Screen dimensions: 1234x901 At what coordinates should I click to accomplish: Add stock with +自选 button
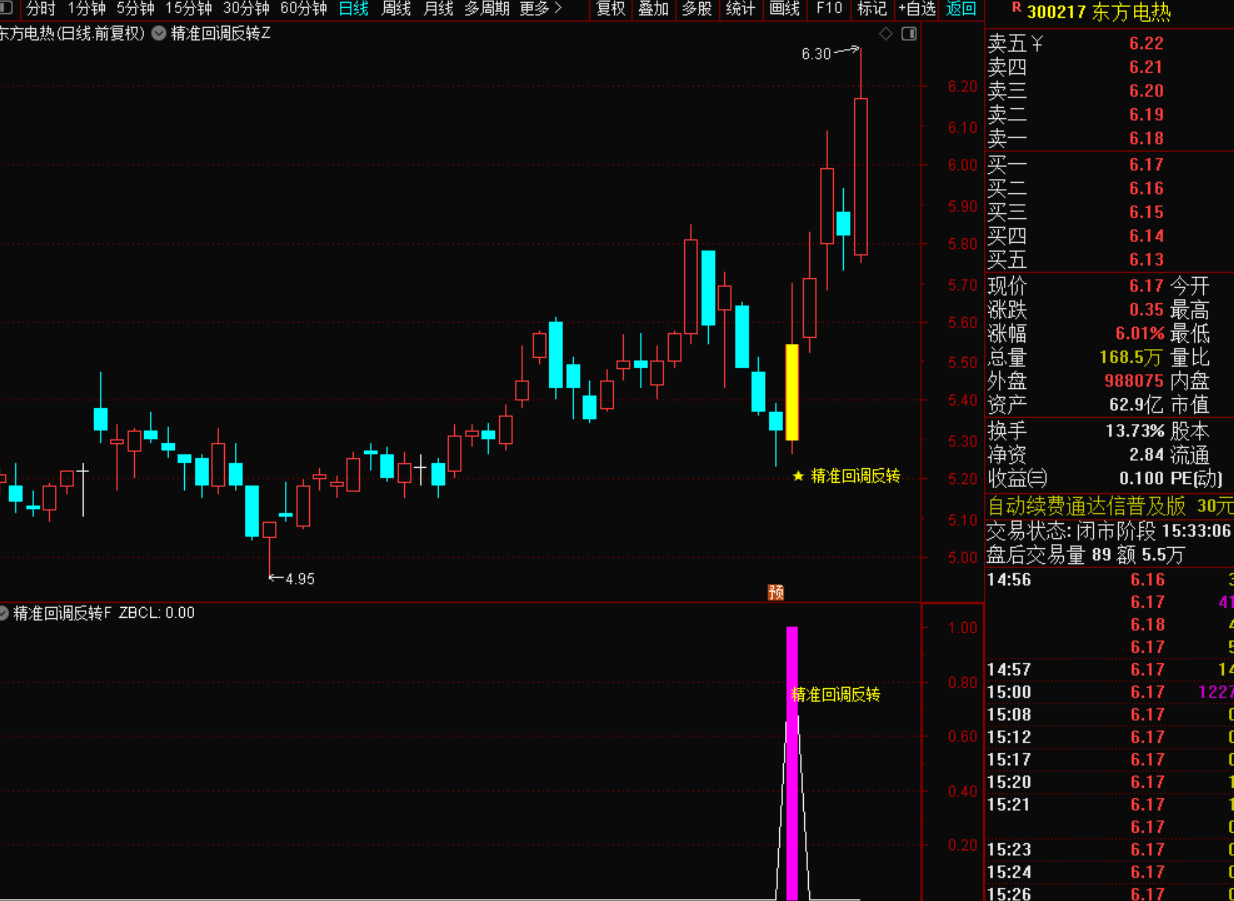916,9
